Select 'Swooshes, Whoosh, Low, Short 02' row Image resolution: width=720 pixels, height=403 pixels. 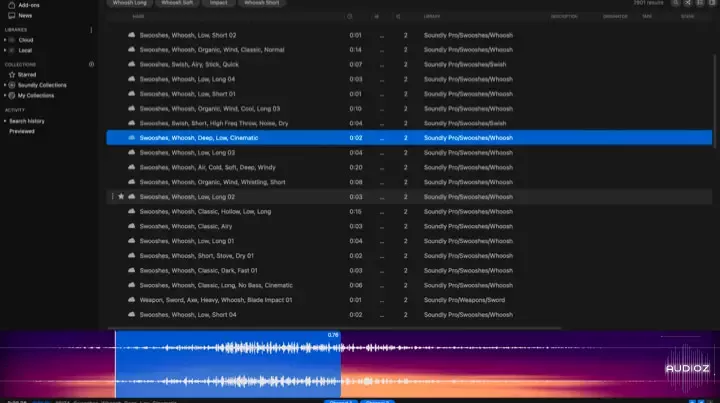click(409, 35)
